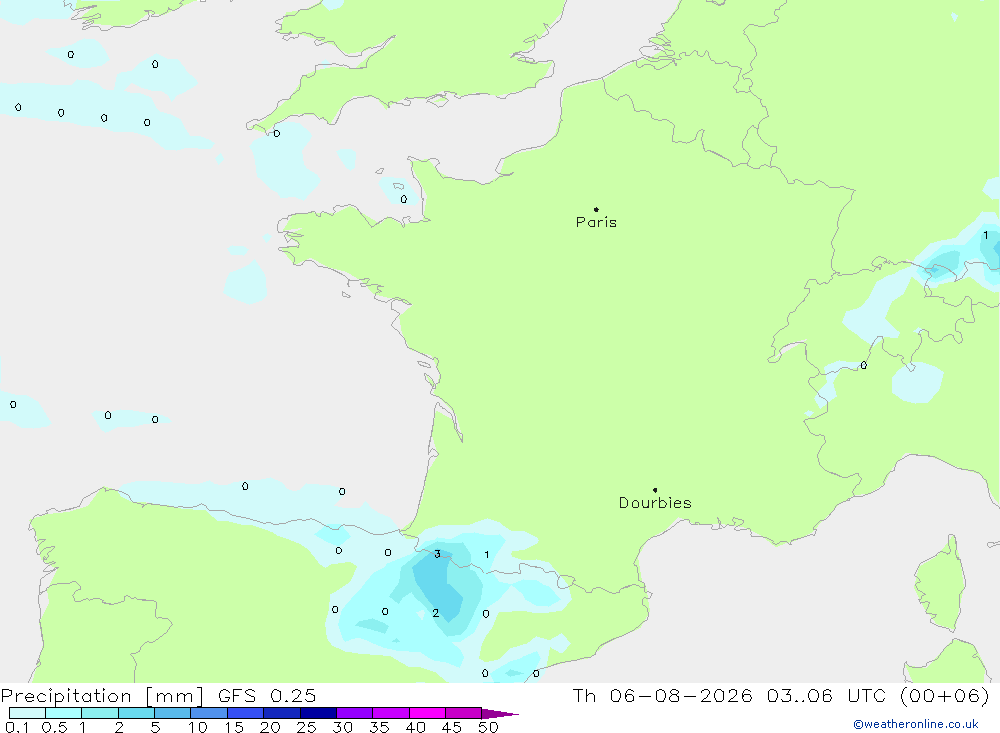Click the legend label 15
The height and width of the screenshot is (733, 1000).
[x=233, y=727]
